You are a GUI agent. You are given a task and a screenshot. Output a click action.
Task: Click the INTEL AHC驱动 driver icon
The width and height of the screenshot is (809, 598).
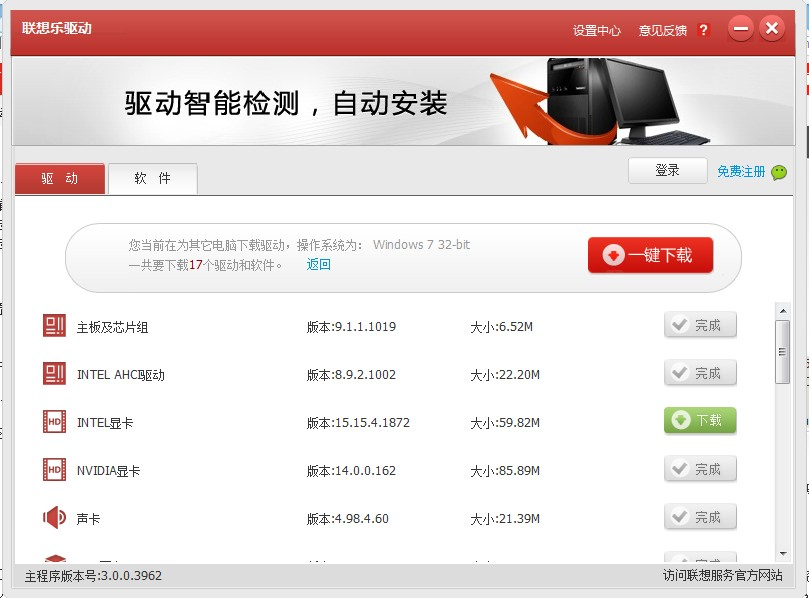click(x=53, y=373)
